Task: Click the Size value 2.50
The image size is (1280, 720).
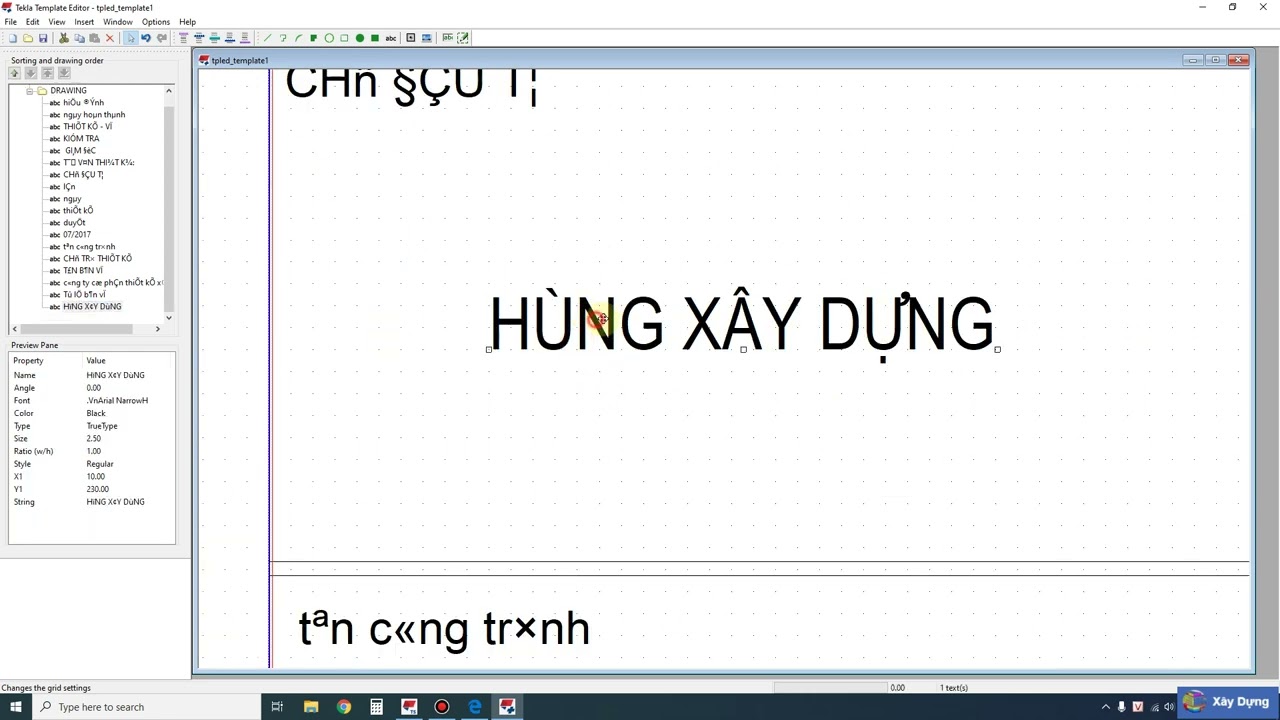Action: [x=93, y=439]
